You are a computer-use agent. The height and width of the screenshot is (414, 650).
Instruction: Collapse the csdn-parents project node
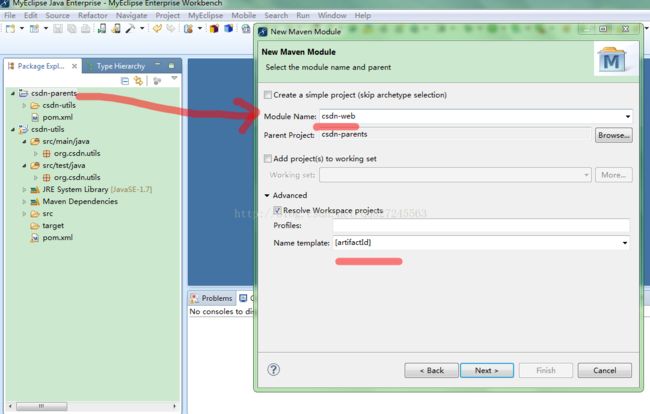tap(13, 94)
